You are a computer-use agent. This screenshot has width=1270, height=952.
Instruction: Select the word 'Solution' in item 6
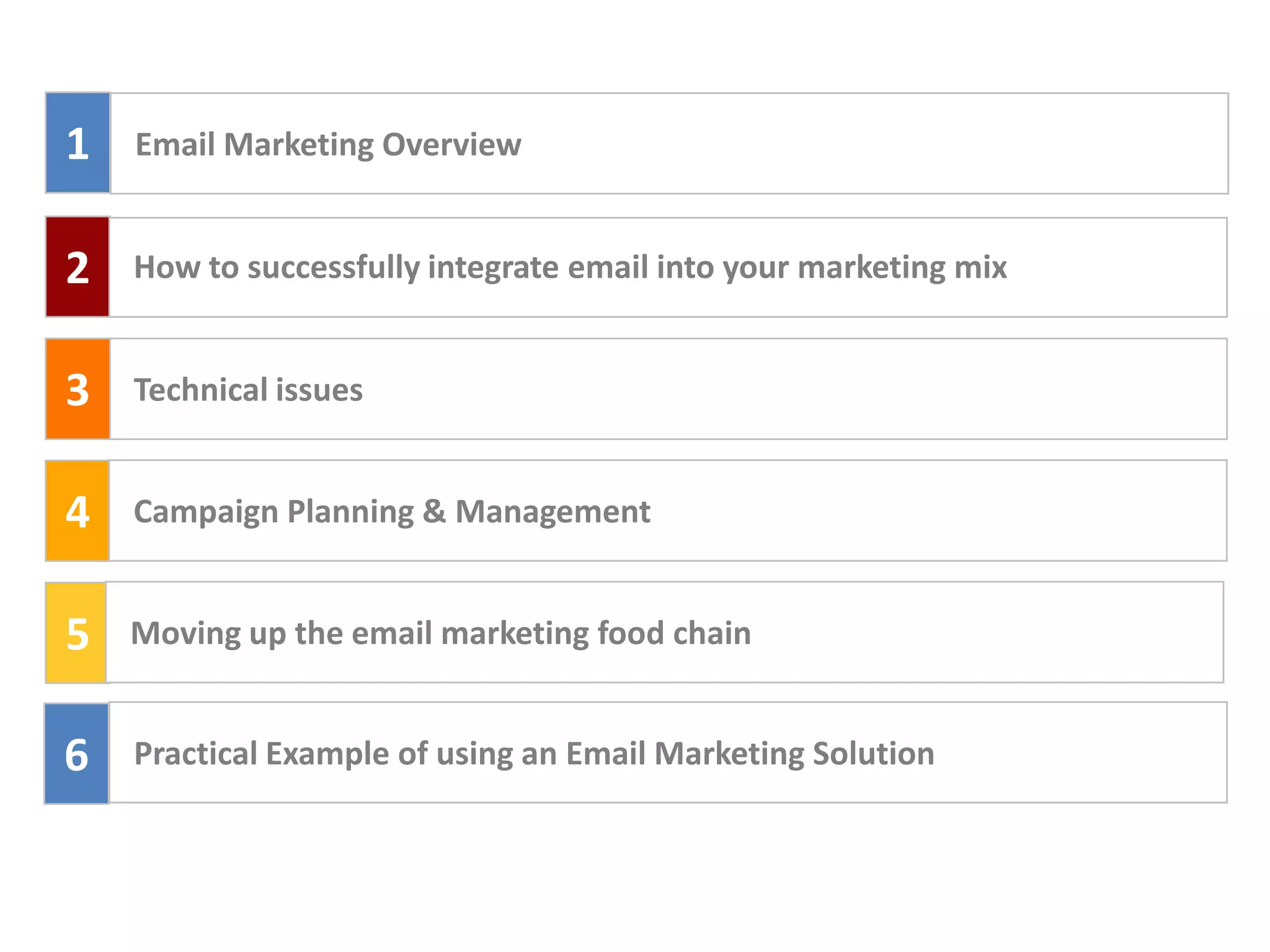click(873, 754)
